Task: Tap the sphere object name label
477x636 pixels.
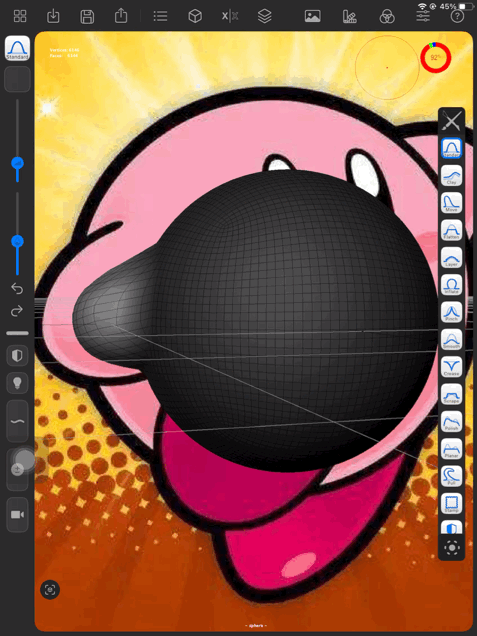Action: [x=254, y=626]
